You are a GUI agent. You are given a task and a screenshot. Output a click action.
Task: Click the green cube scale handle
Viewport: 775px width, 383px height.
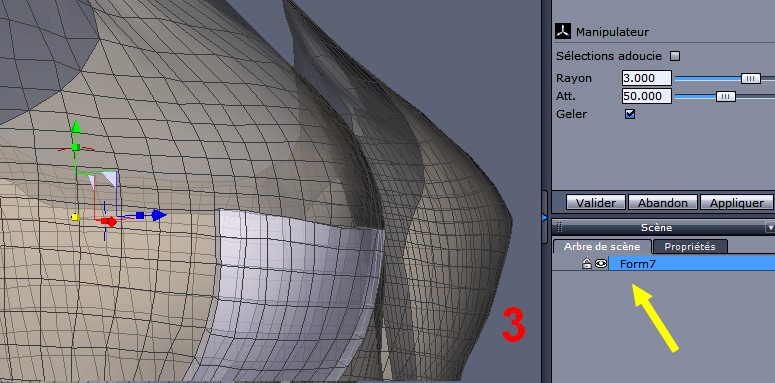76,147
